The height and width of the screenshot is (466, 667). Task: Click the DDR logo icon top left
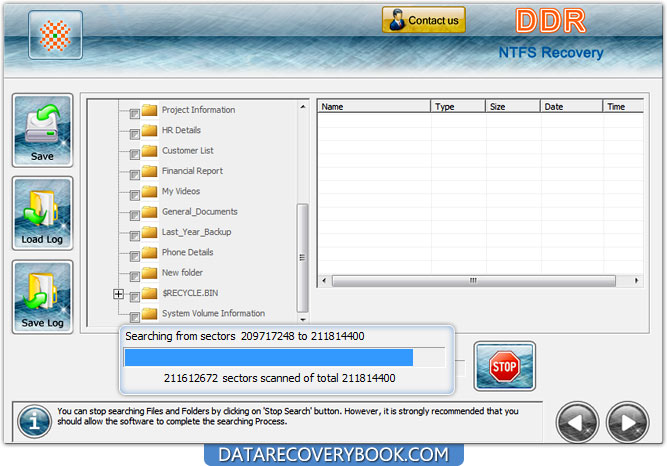(55, 35)
